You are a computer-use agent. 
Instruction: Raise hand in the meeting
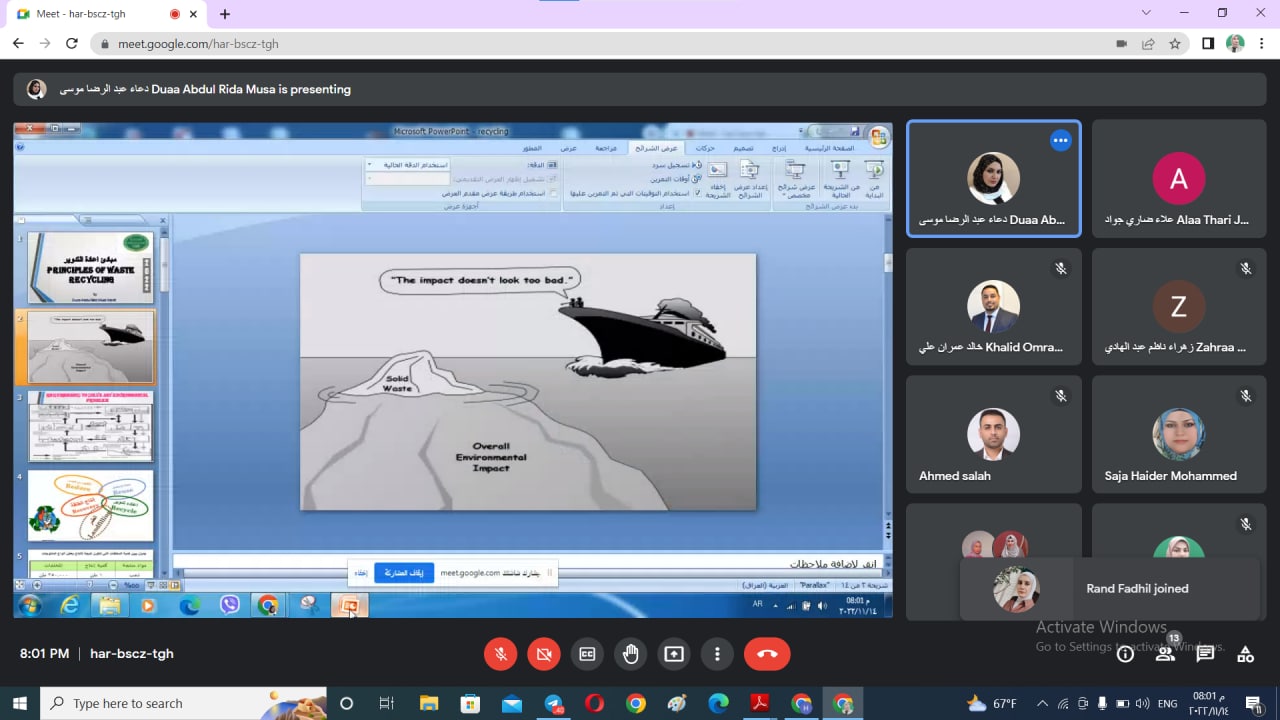(x=631, y=654)
